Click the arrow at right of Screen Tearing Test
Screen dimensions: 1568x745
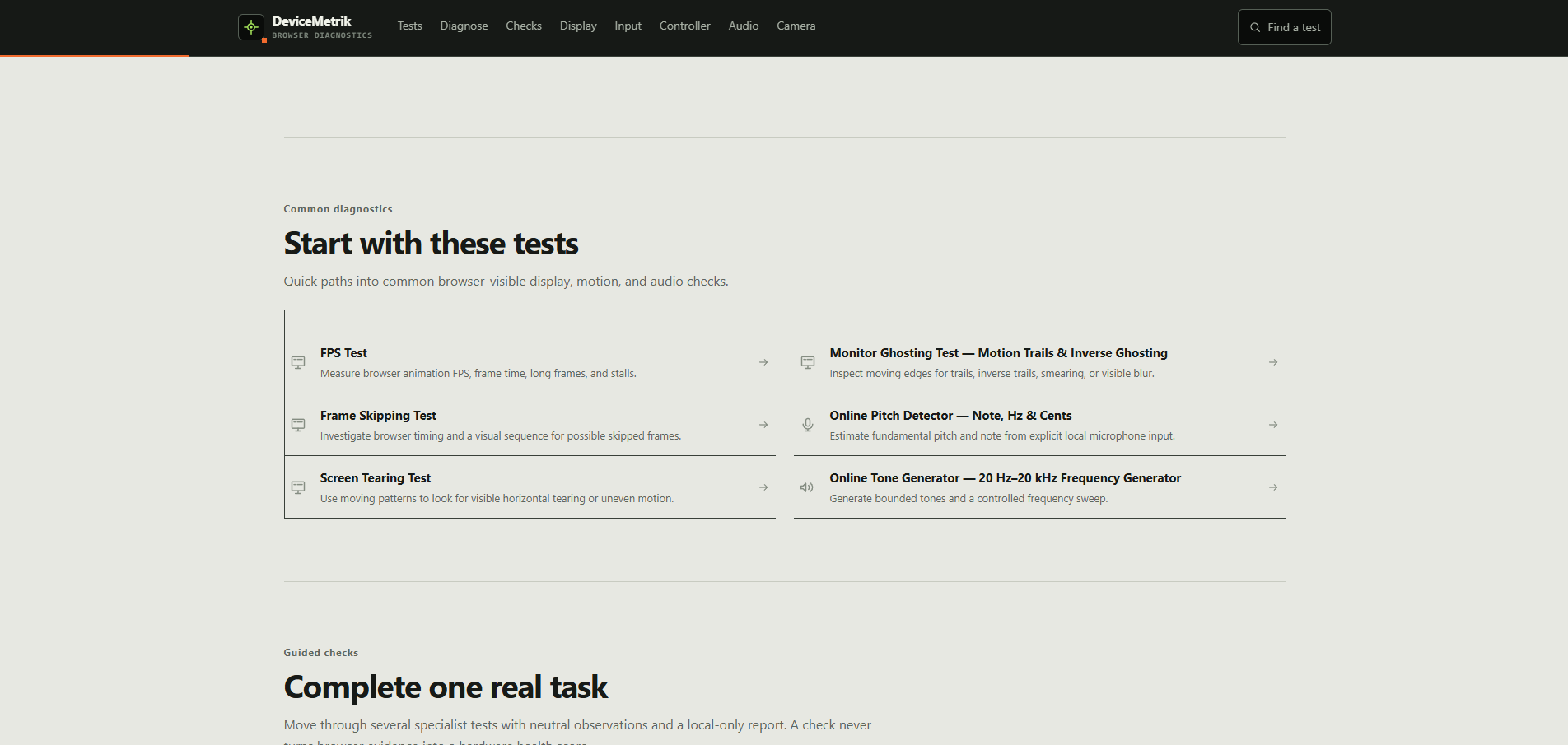point(763,487)
